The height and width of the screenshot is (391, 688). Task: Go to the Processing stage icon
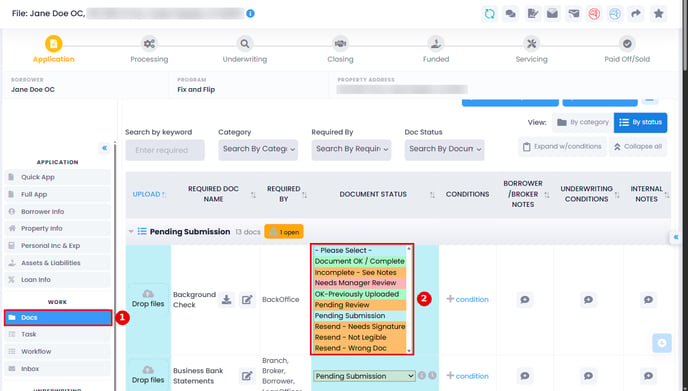click(x=149, y=43)
